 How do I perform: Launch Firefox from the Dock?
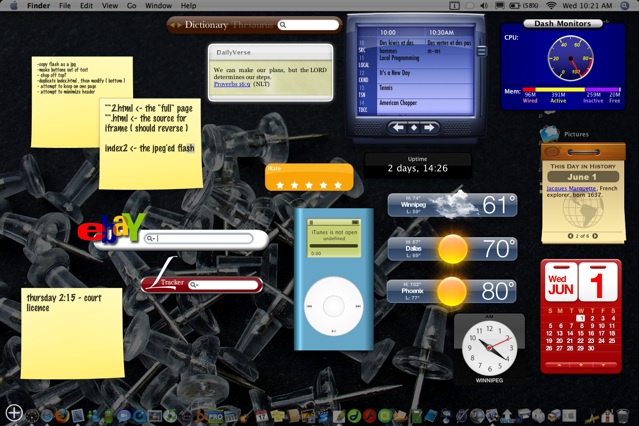point(62,416)
